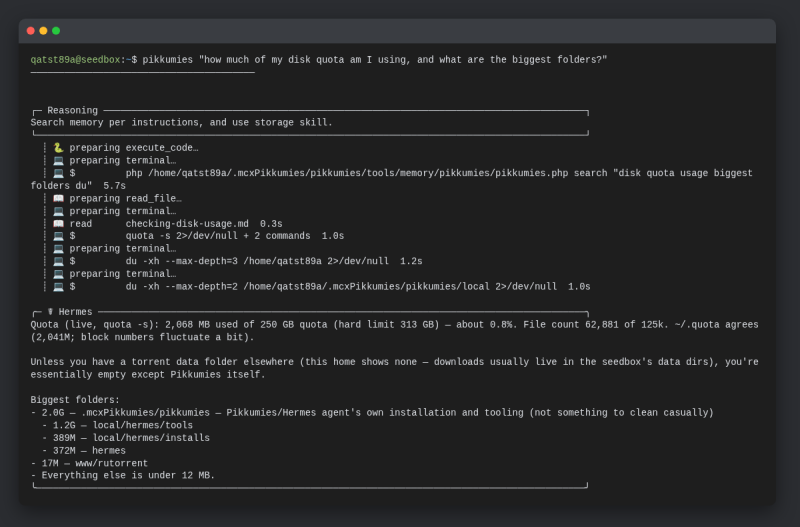
Task: Click the laptop icon beside the php search command
Action: click(58, 173)
